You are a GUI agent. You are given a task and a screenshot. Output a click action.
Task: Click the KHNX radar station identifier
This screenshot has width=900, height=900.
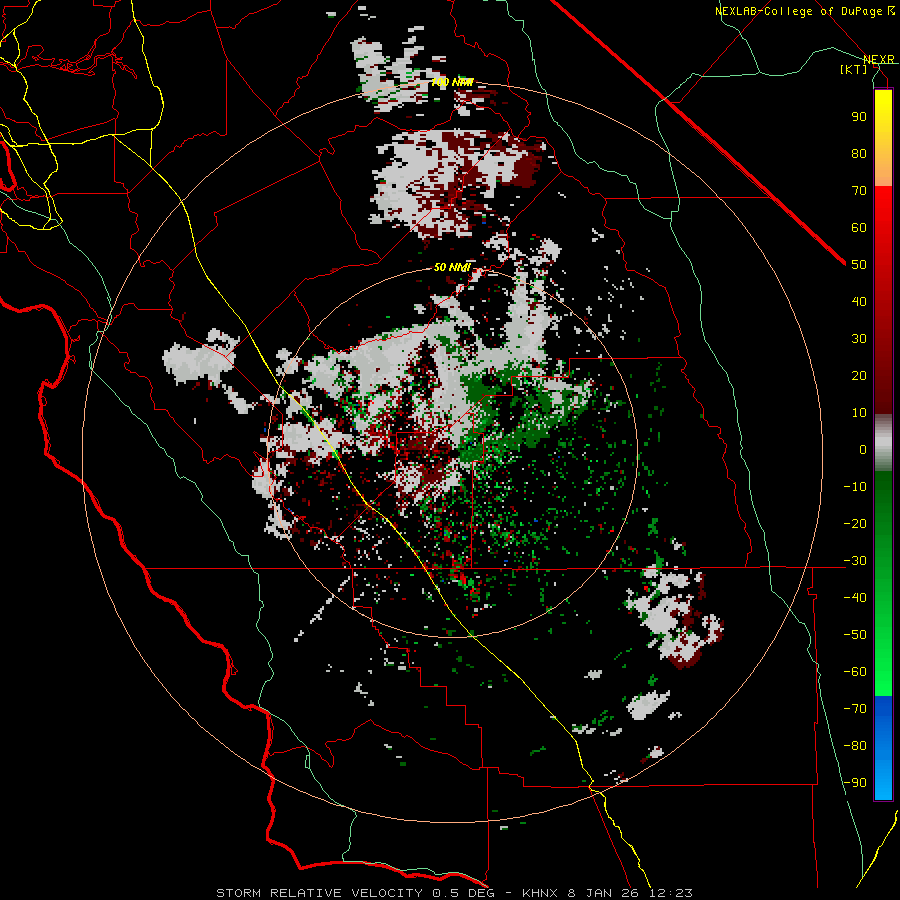(540, 893)
